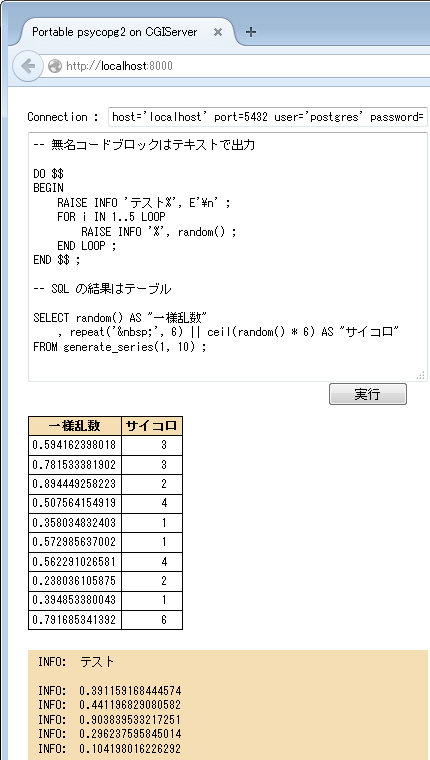The height and width of the screenshot is (760, 430).
Task: Click inside the SQL query text area
Action: [x=228, y=257]
